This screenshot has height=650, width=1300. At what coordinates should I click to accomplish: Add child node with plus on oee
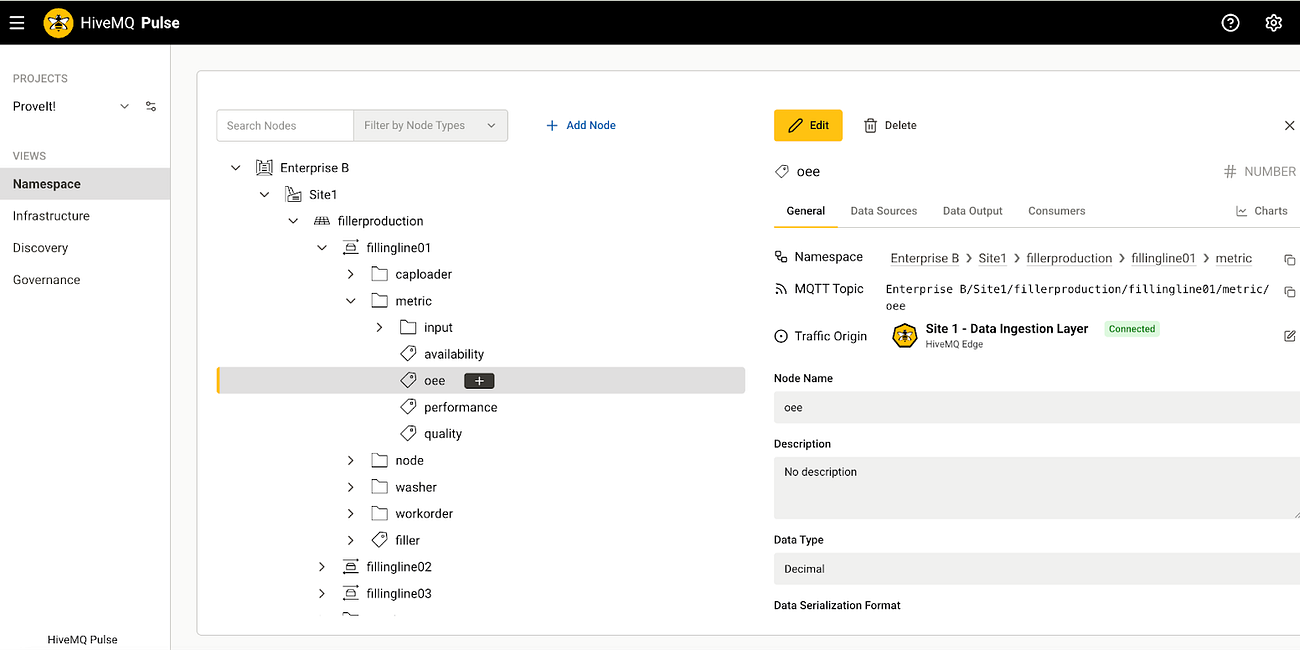tap(479, 381)
